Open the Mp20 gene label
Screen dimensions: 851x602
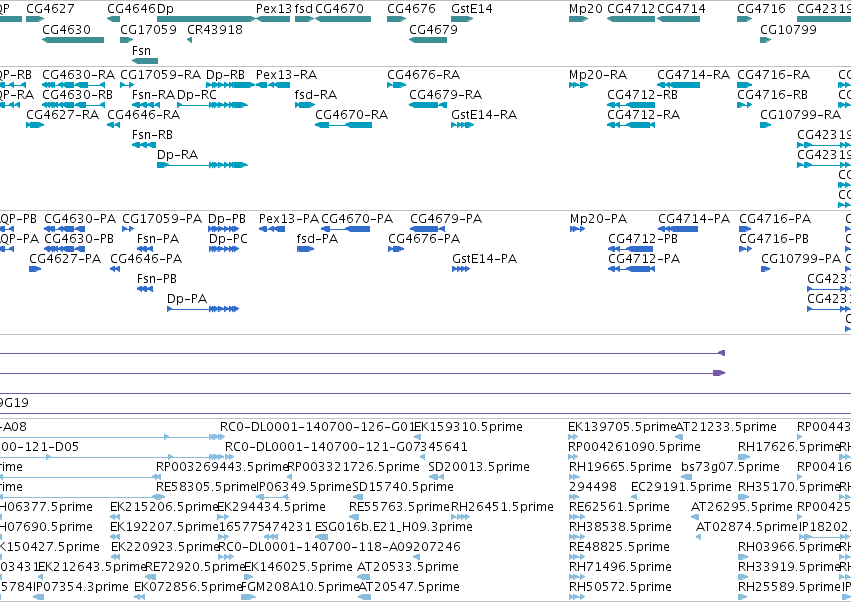coord(586,9)
